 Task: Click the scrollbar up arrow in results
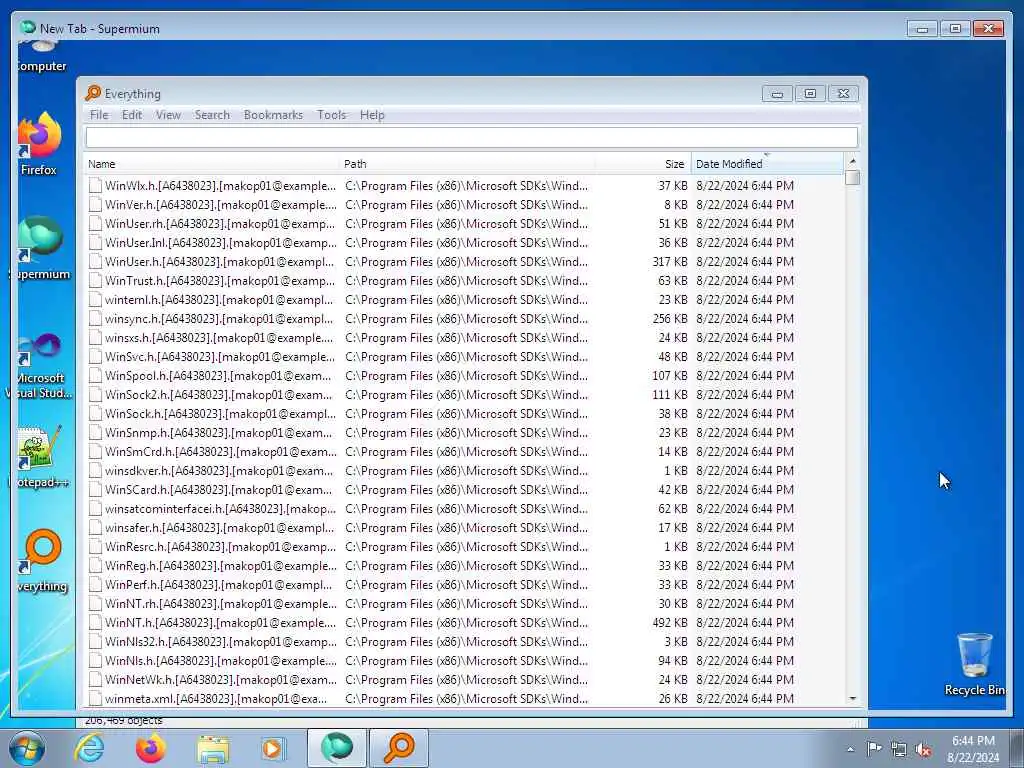click(852, 161)
